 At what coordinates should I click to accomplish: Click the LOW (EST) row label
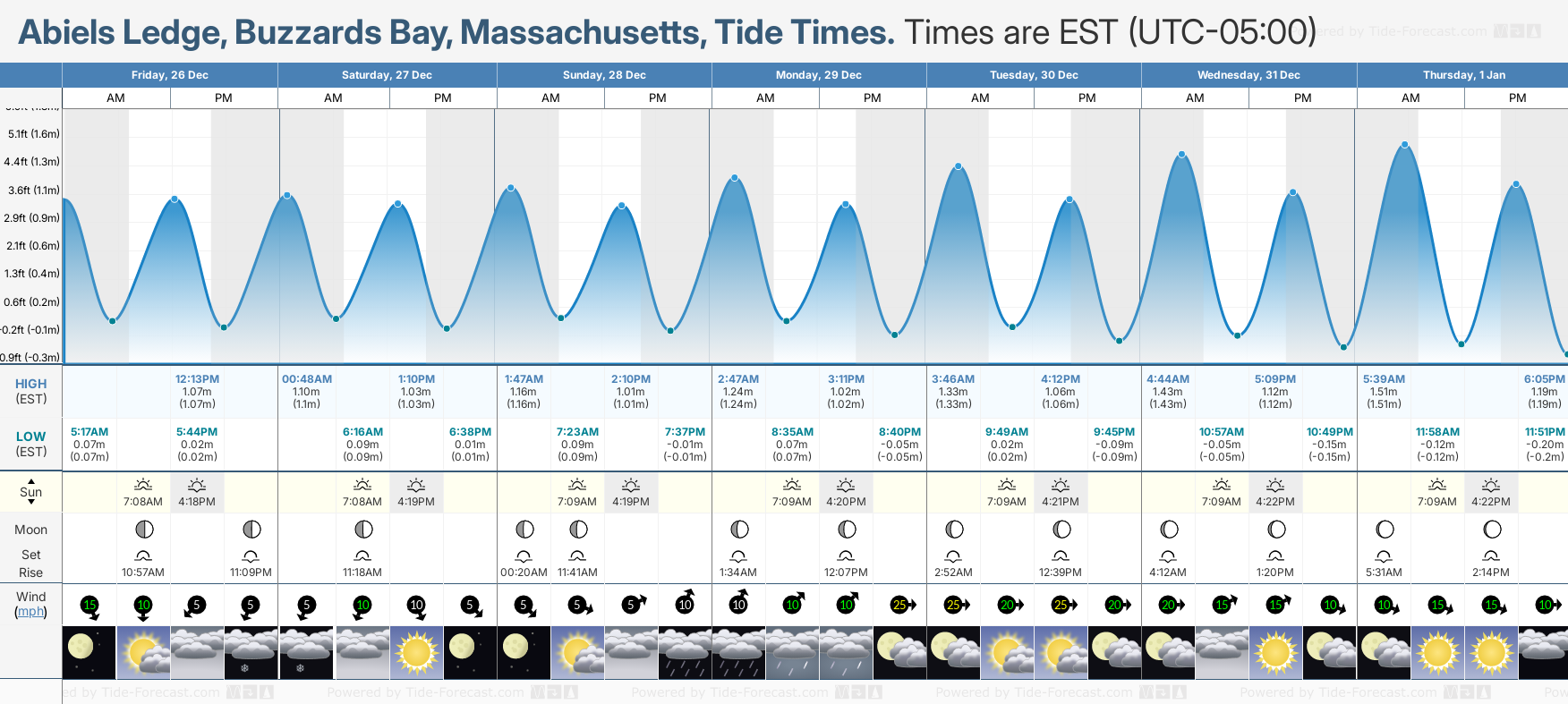(x=31, y=444)
